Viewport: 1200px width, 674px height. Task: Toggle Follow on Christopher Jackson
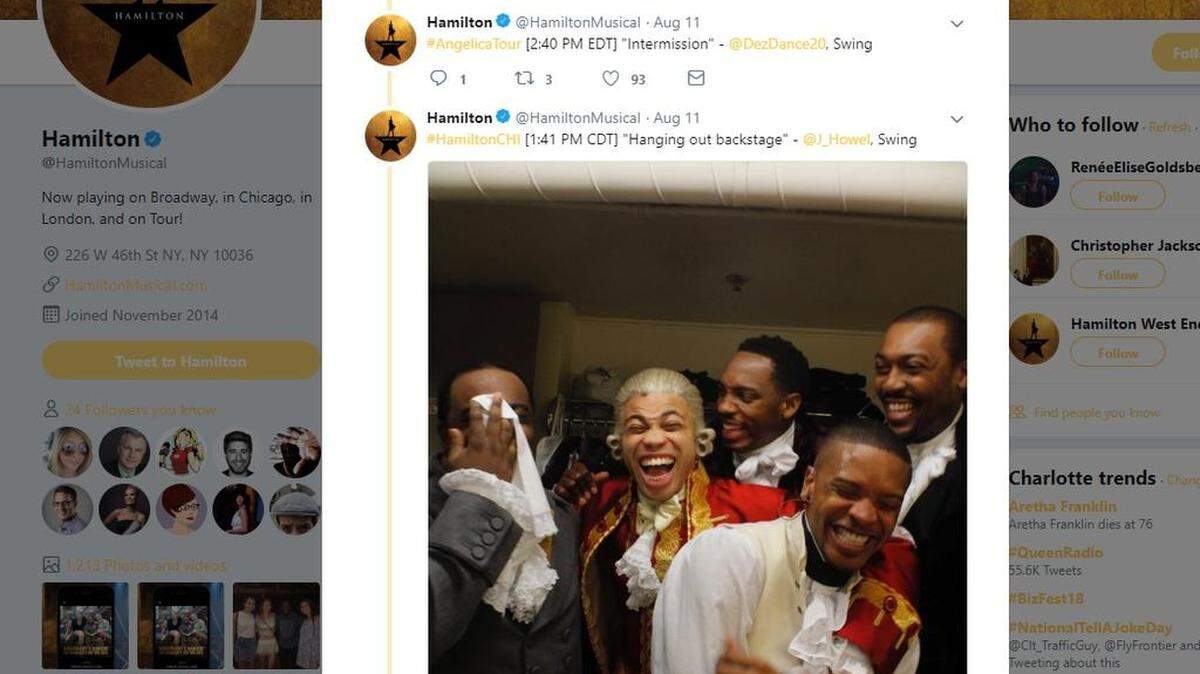point(1117,274)
